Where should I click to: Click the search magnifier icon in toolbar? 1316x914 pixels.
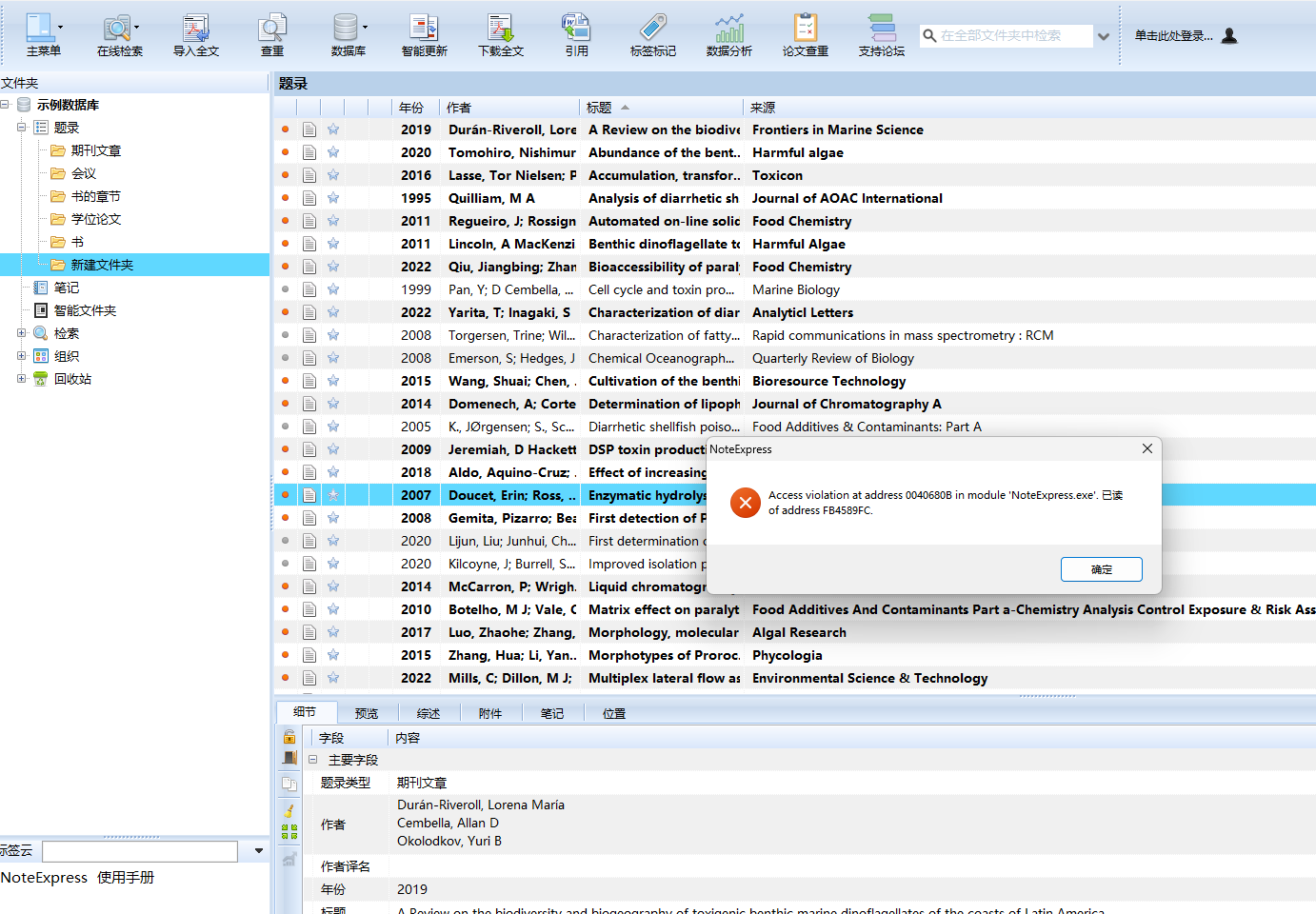pos(929,36)
